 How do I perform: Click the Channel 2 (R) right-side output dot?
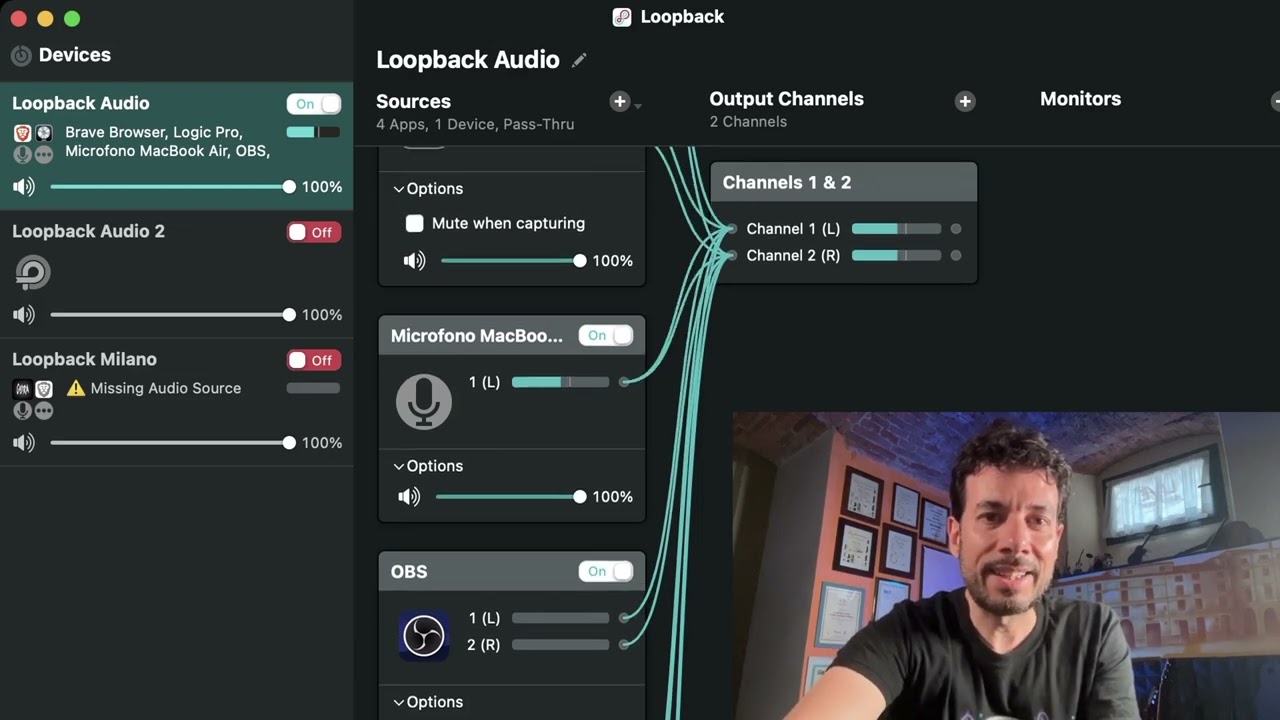[956, 256]
